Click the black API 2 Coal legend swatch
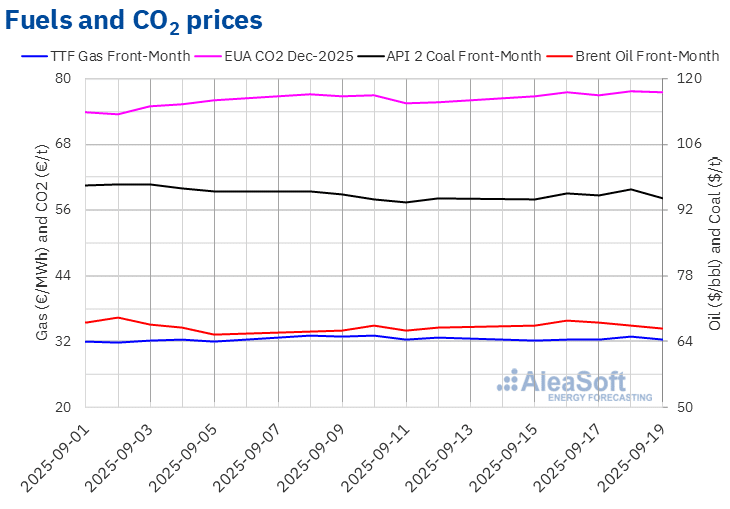 pyautogui.click(x=371, y=57)
